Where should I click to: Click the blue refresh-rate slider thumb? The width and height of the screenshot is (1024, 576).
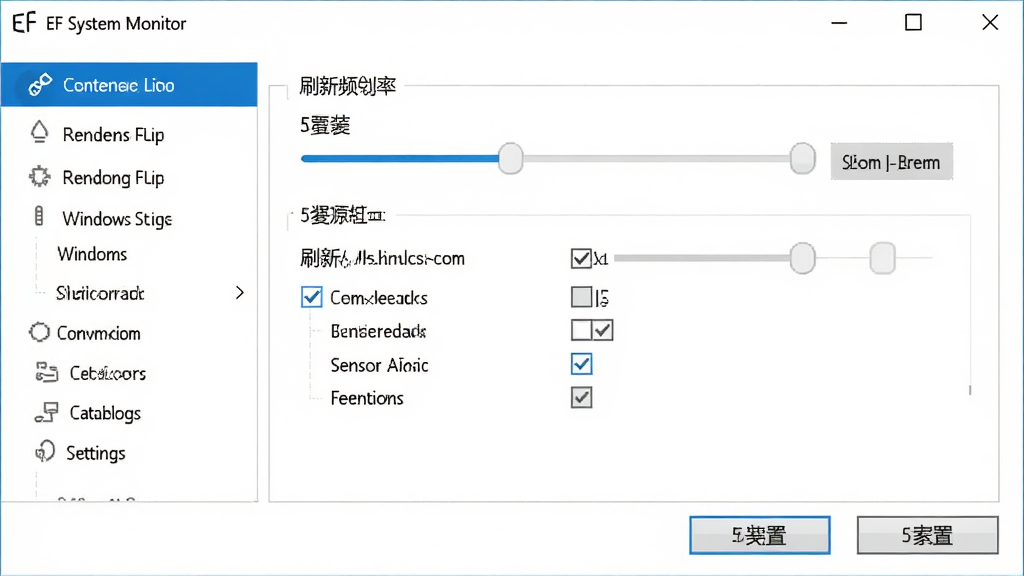[x=511, y=158]
